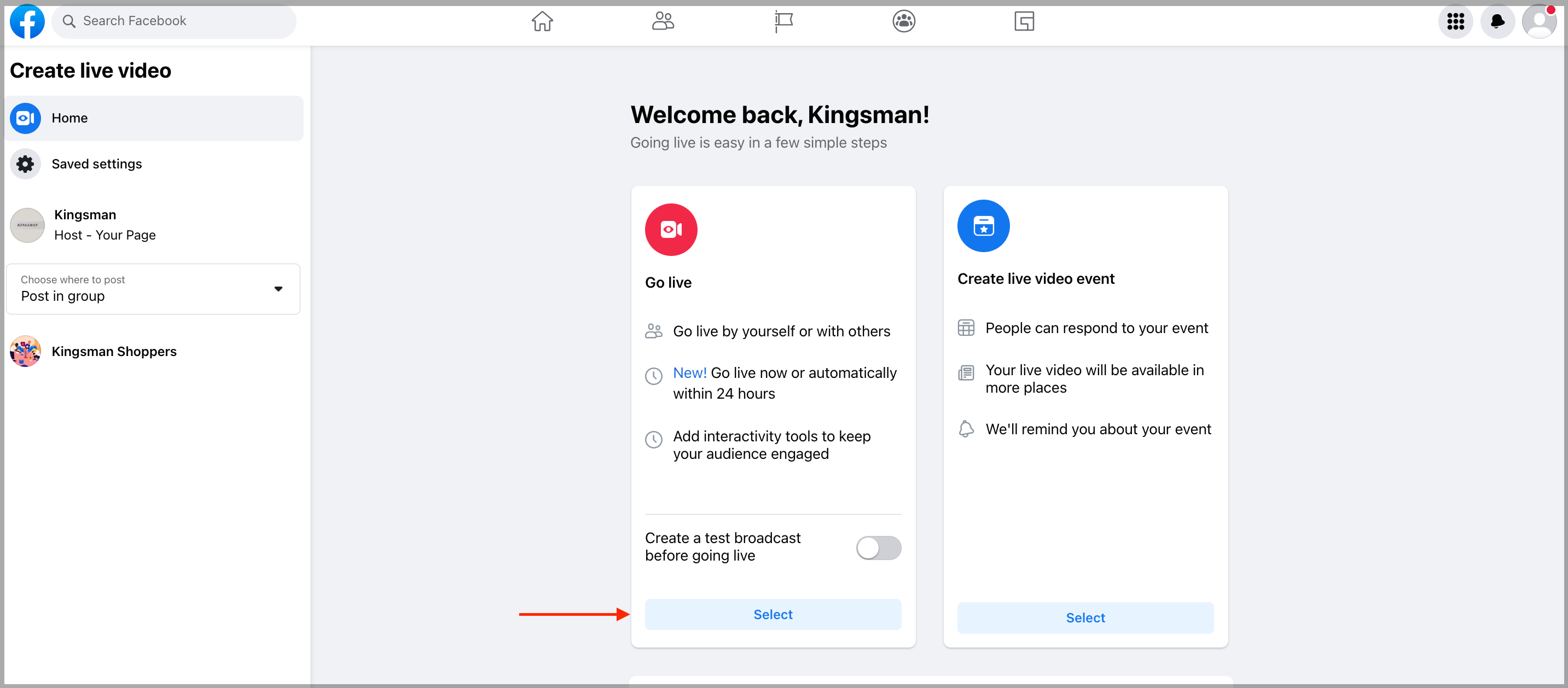This screenshot has width=1568, height=688.
Task: Open the notifications bell icon
Action: (x=1497, y=21)
